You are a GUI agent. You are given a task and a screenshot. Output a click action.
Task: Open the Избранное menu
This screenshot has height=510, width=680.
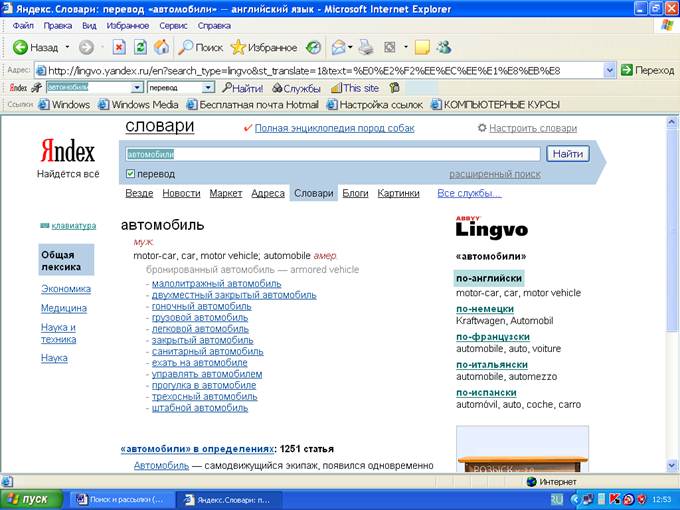click(x=128, y=26)
